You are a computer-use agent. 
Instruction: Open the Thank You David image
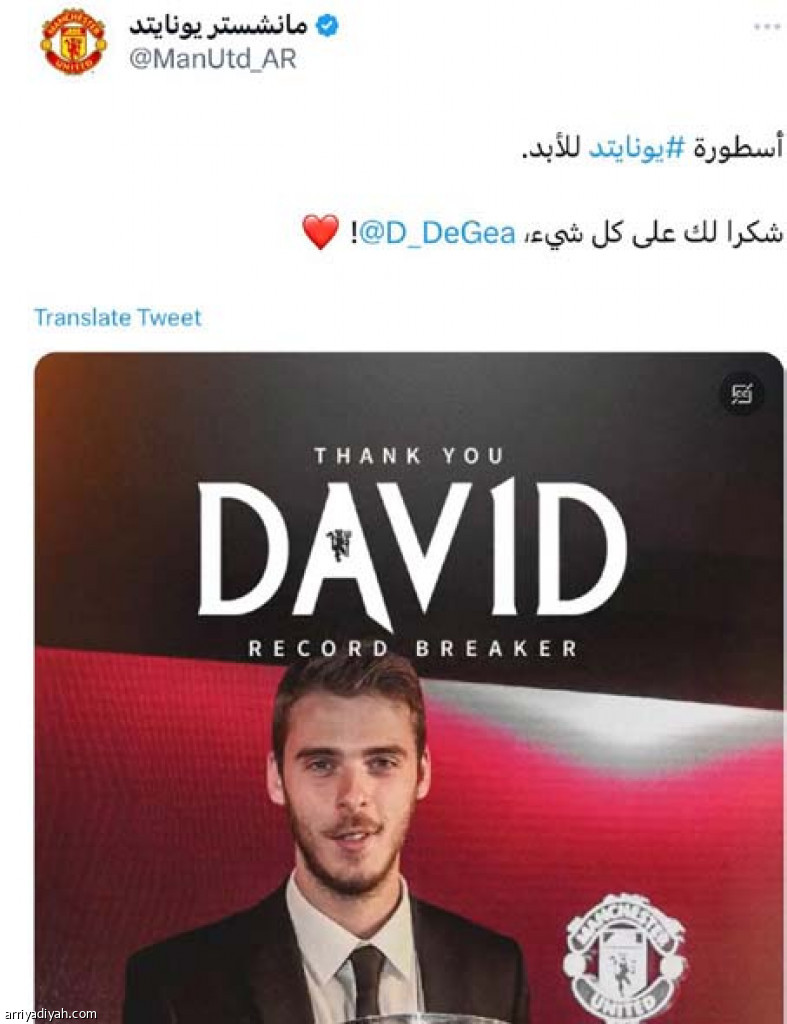409,688
